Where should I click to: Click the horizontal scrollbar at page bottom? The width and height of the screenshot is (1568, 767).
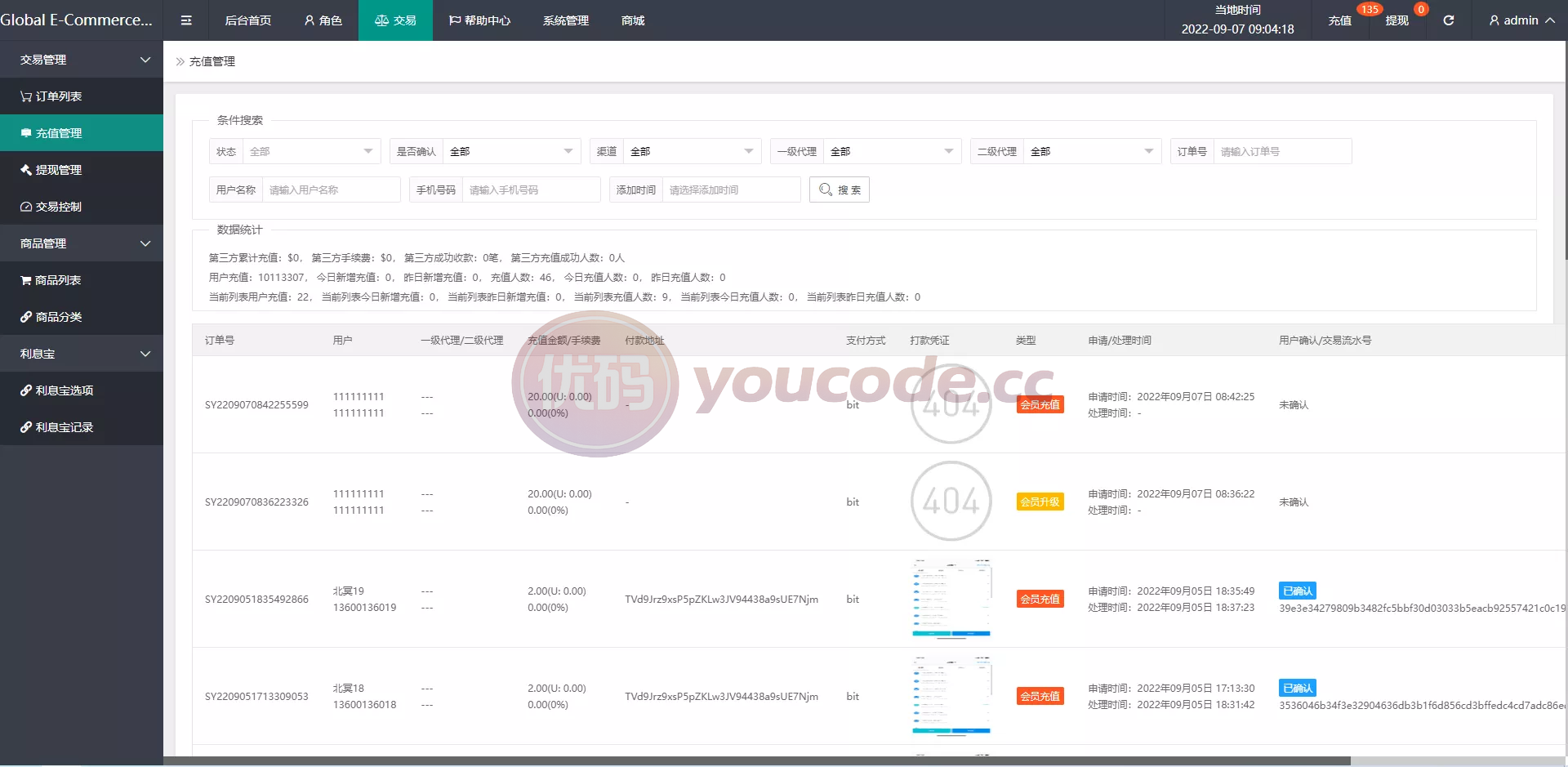tap(756, 761)
